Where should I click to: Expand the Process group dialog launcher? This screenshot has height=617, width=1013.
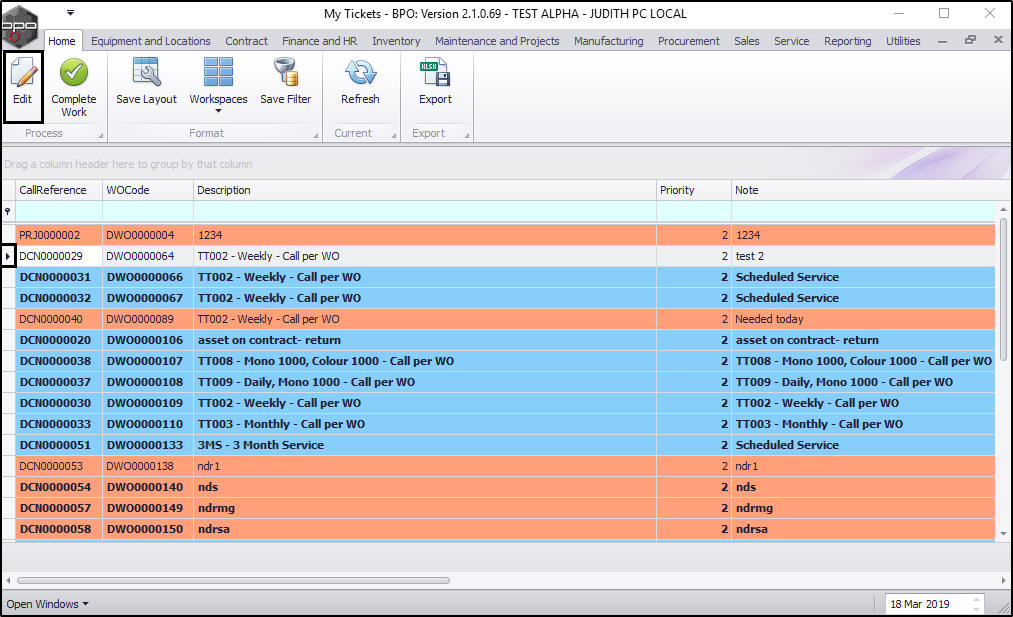100,134
